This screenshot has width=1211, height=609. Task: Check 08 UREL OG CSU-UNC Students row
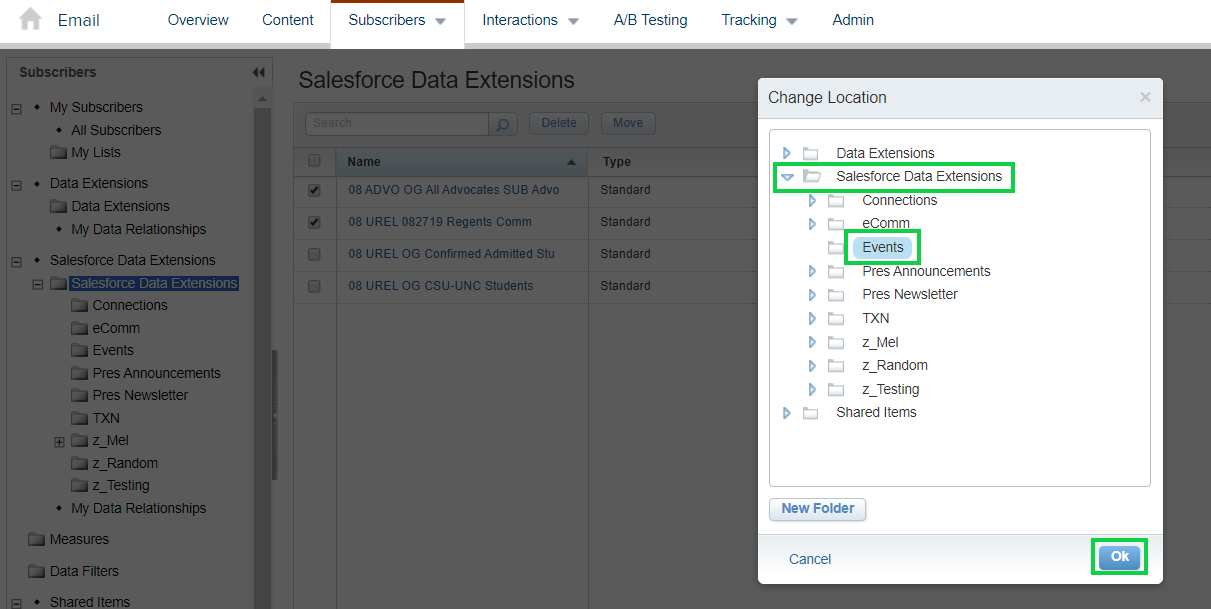point(315,286)
